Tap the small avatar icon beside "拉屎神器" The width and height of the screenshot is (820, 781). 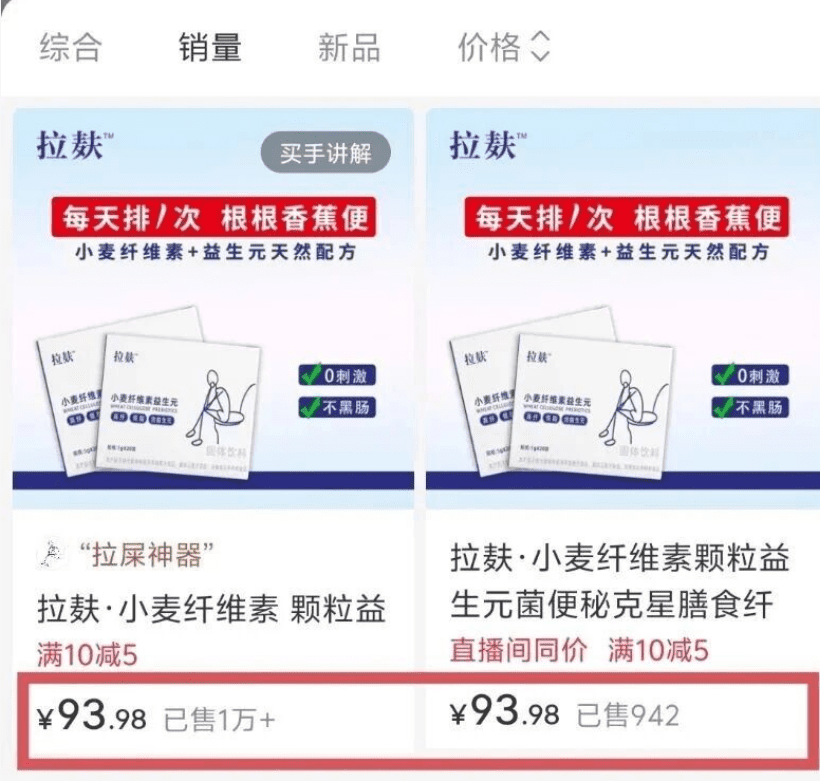click(52, 554)
